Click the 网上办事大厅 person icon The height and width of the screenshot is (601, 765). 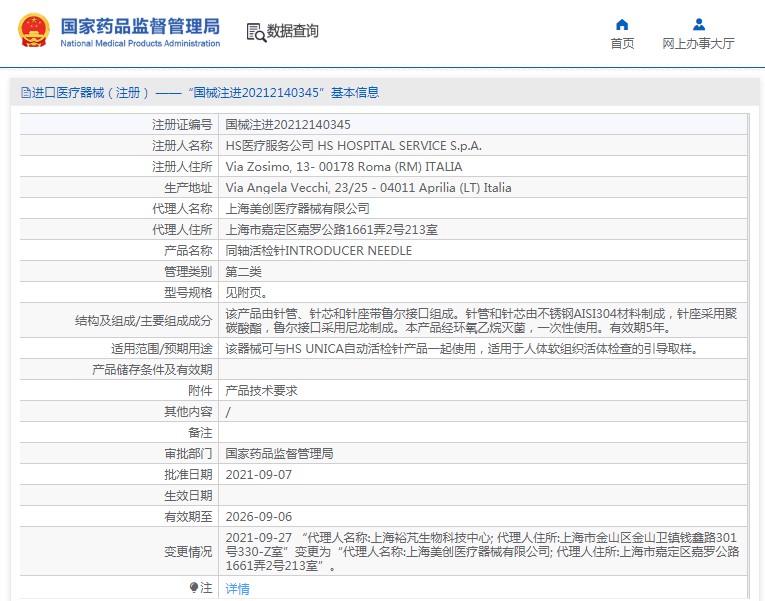tap(698, 24)
